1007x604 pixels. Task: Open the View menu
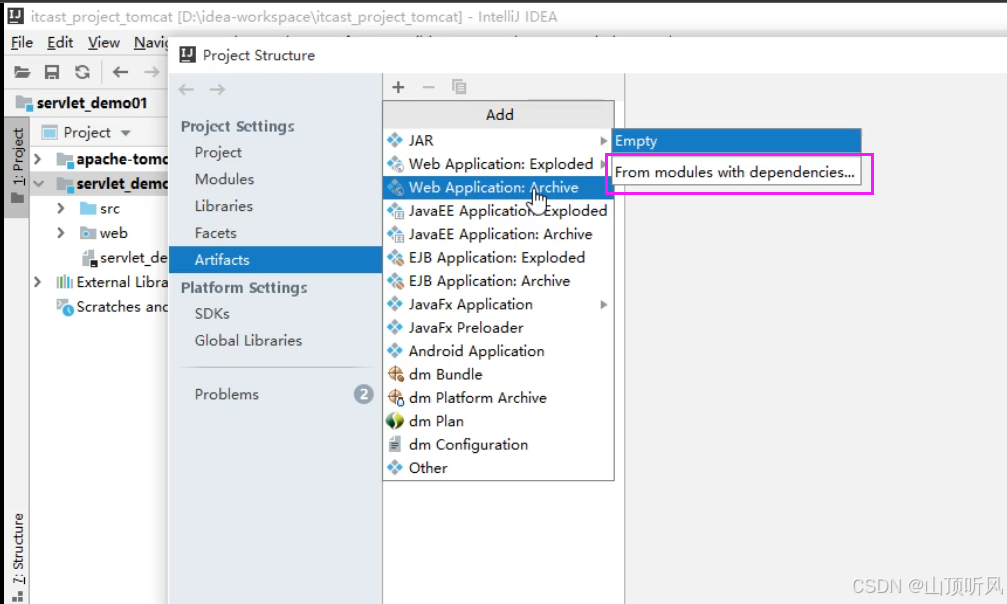point(103,42)
